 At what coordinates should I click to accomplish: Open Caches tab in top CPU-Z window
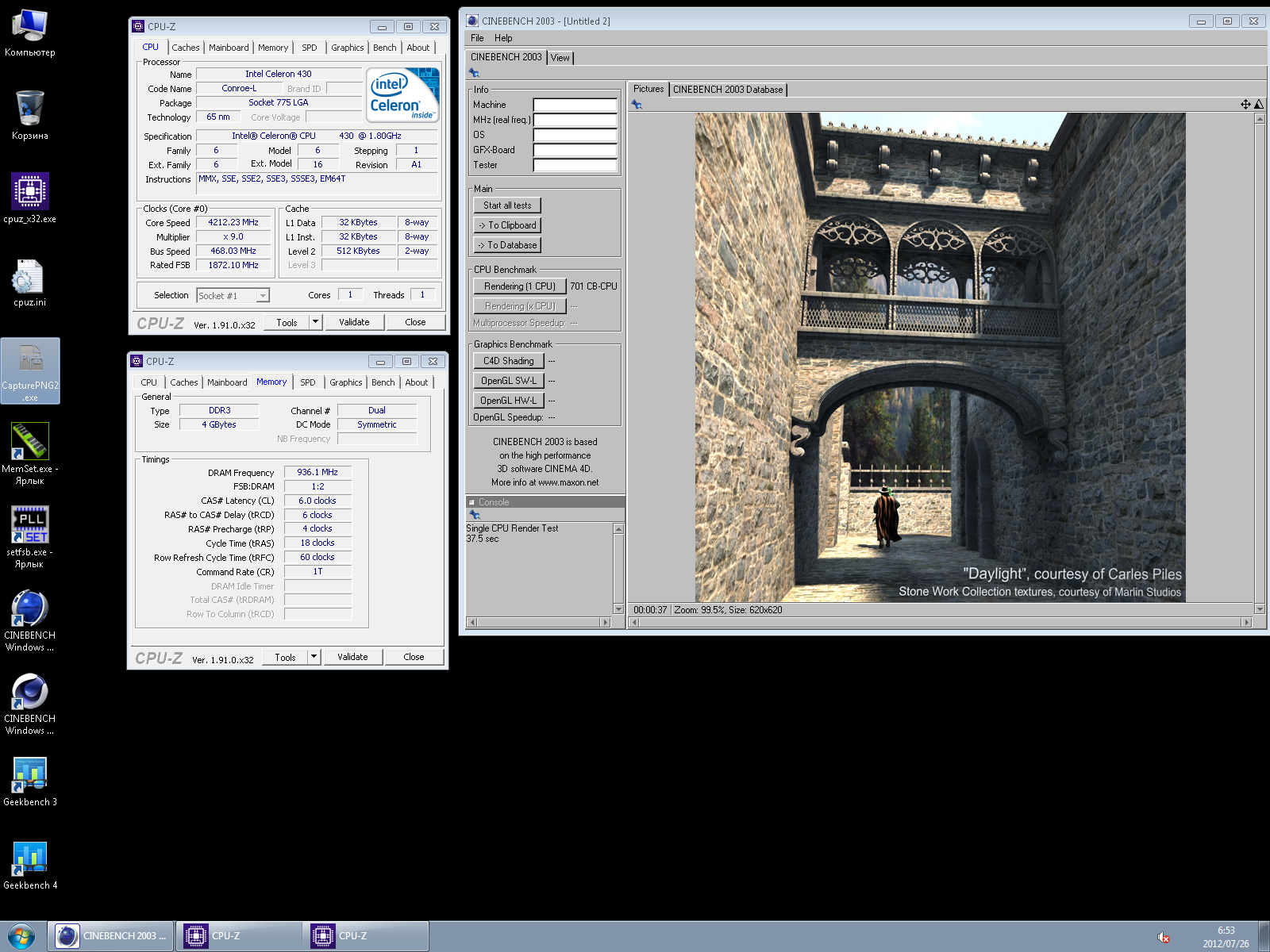186,48
